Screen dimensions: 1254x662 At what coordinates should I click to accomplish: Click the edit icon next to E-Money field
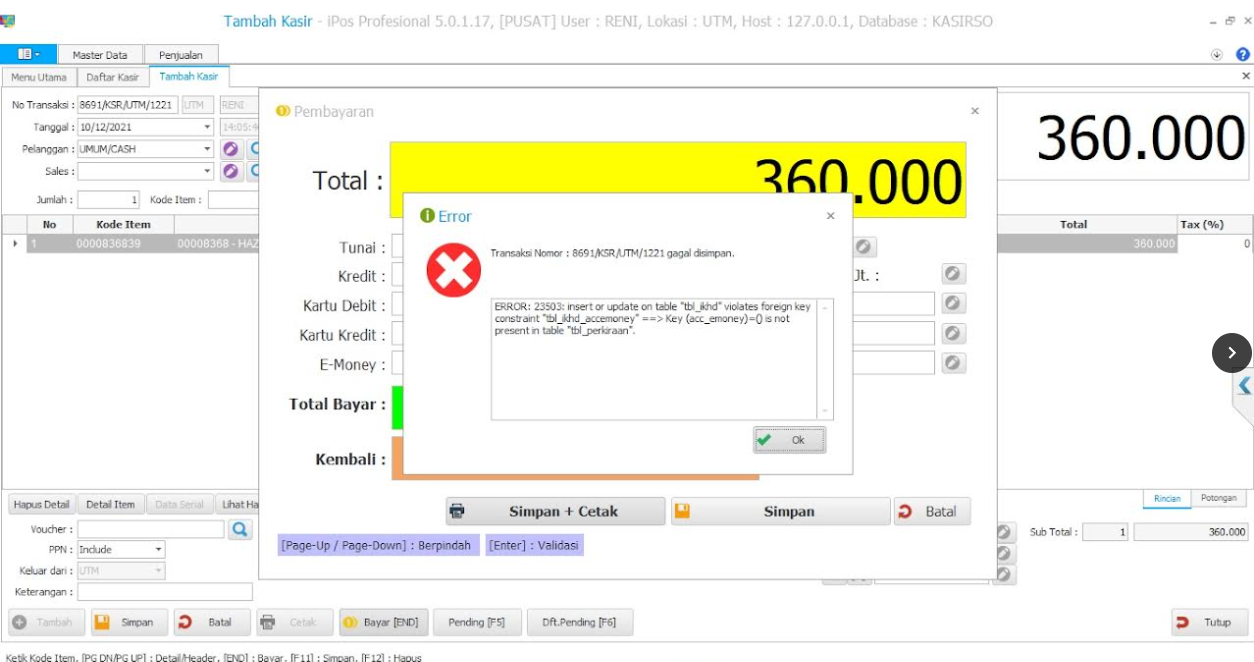(953, 363)
